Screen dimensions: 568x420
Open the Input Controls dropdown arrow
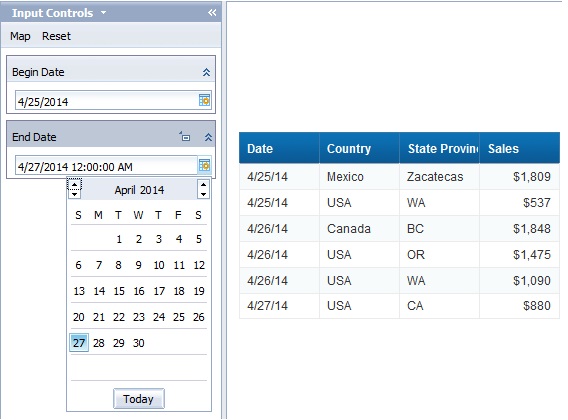coord(104,13)
